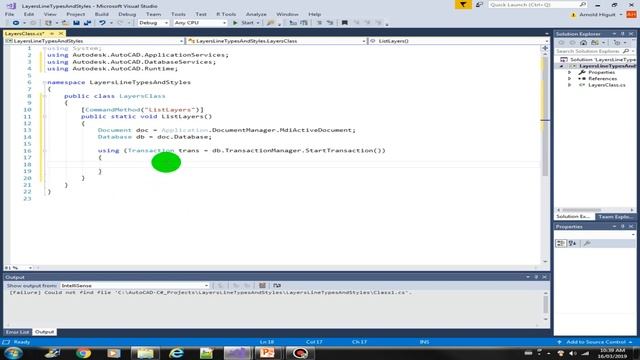Undo the last edit
This screenshot has width=640, height=360.
pyautogui.click(x=102, y=23)
